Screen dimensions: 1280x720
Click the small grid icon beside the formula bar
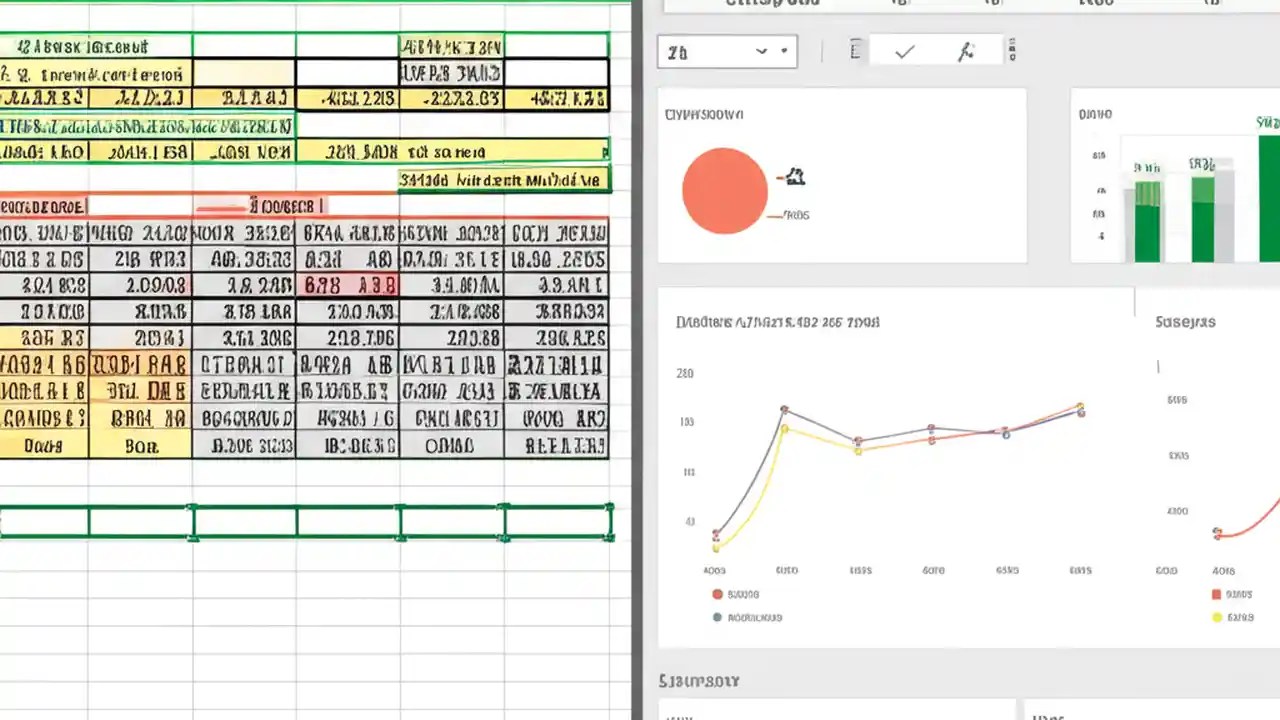(1013, 51)
